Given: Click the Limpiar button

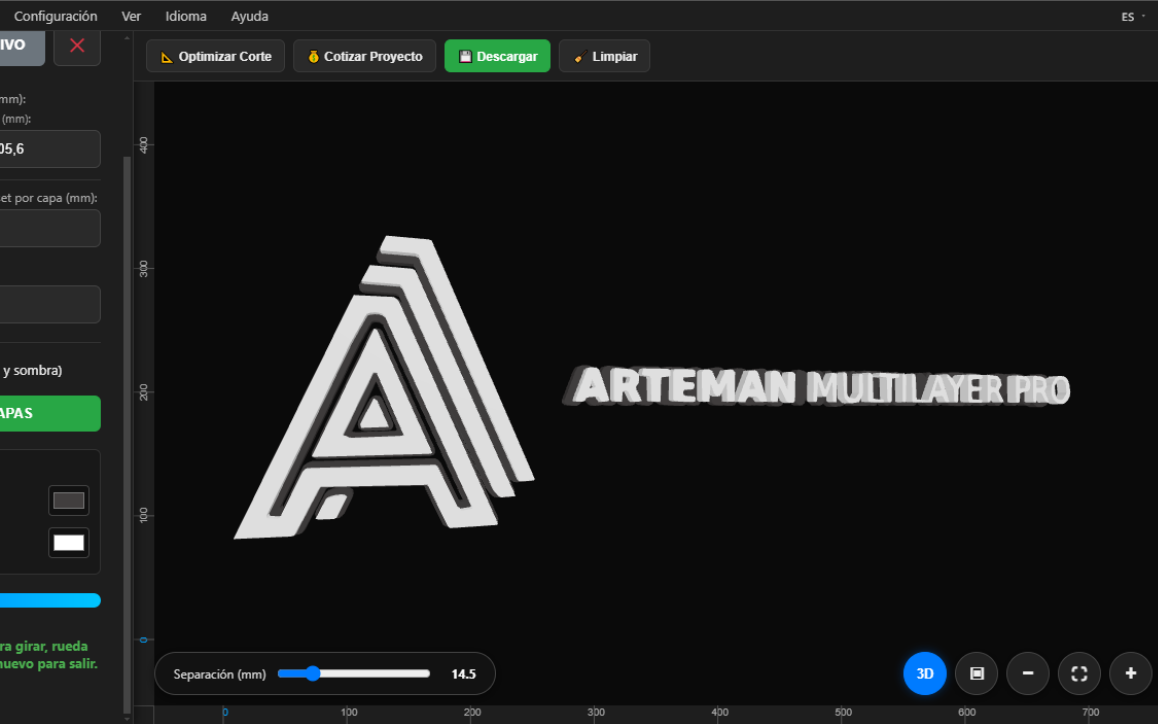Looking at the screenshot, I should click(604, 56).
